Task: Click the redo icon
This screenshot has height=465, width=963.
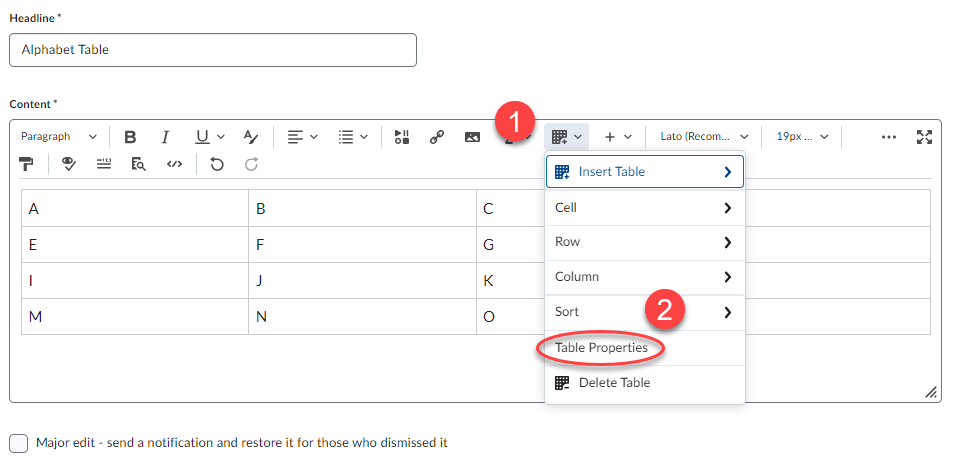Action: [x=252, y=164]
